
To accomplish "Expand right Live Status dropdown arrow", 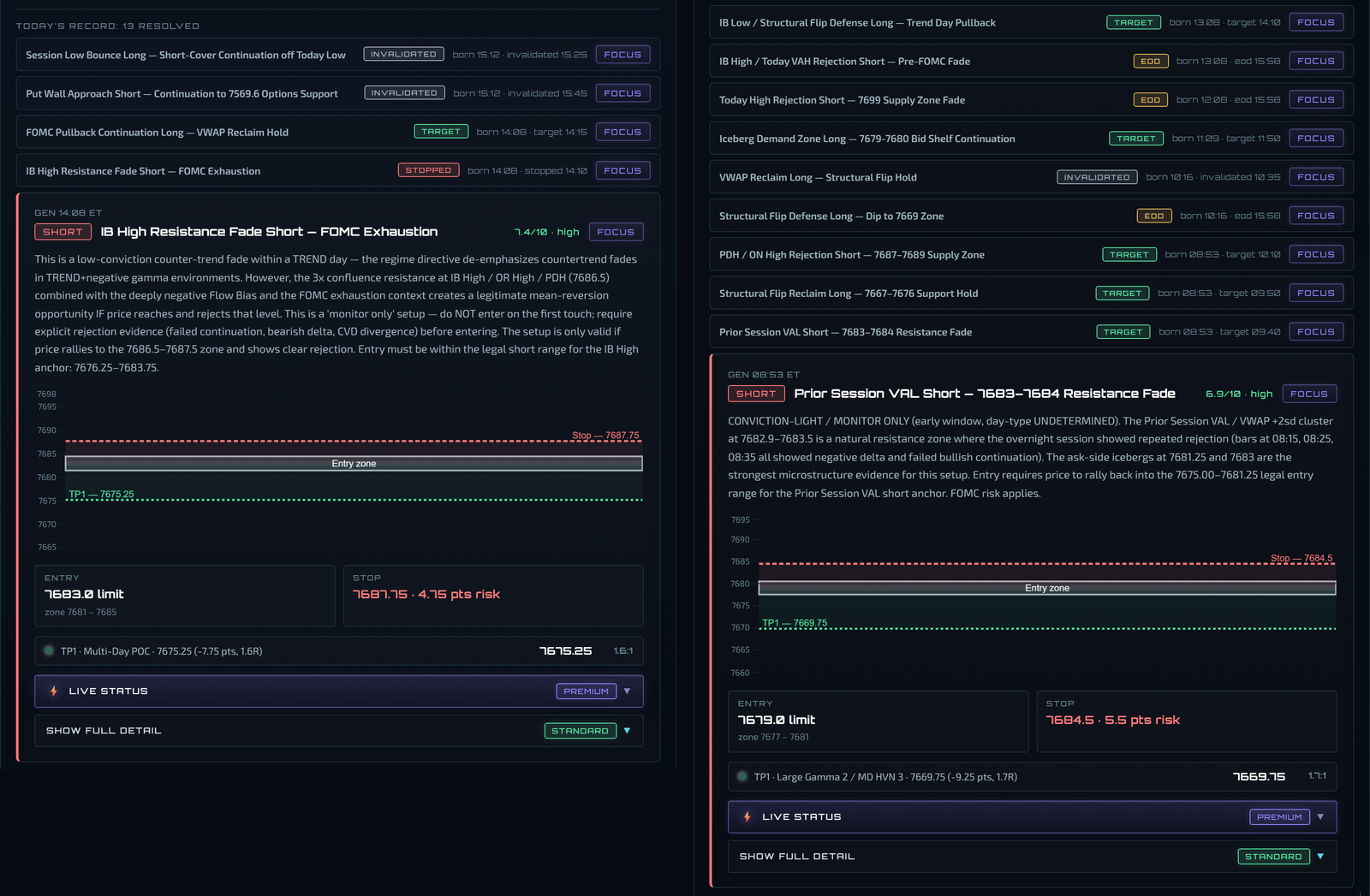I will [1320, 816].
